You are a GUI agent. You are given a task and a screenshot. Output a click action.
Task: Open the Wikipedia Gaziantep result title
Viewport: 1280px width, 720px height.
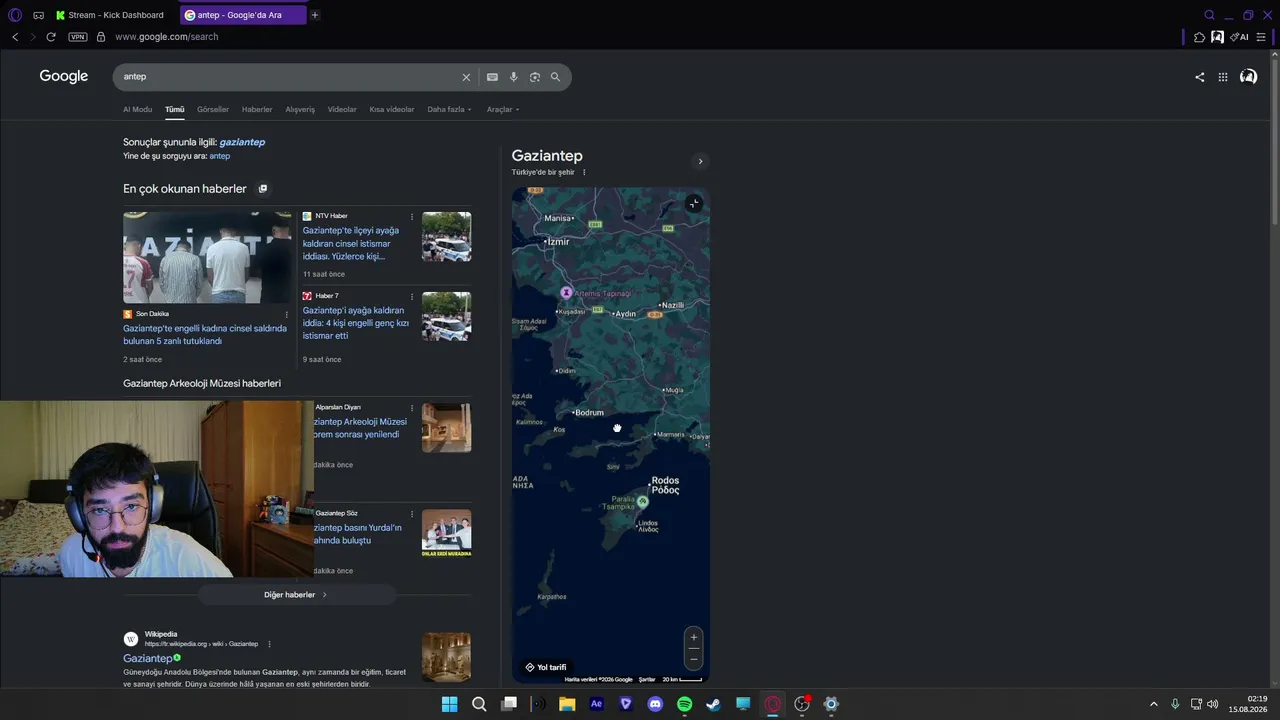(148, 659)
